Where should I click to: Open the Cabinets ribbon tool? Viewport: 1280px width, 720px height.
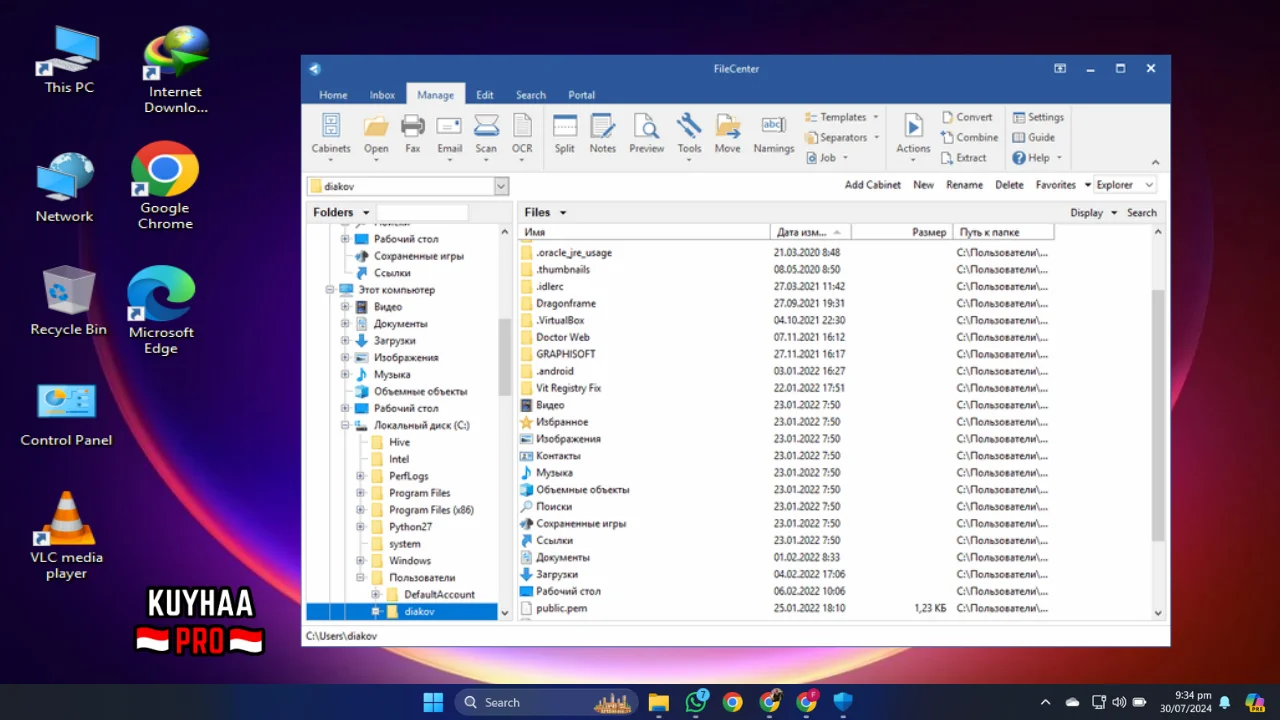click(330, 134)
